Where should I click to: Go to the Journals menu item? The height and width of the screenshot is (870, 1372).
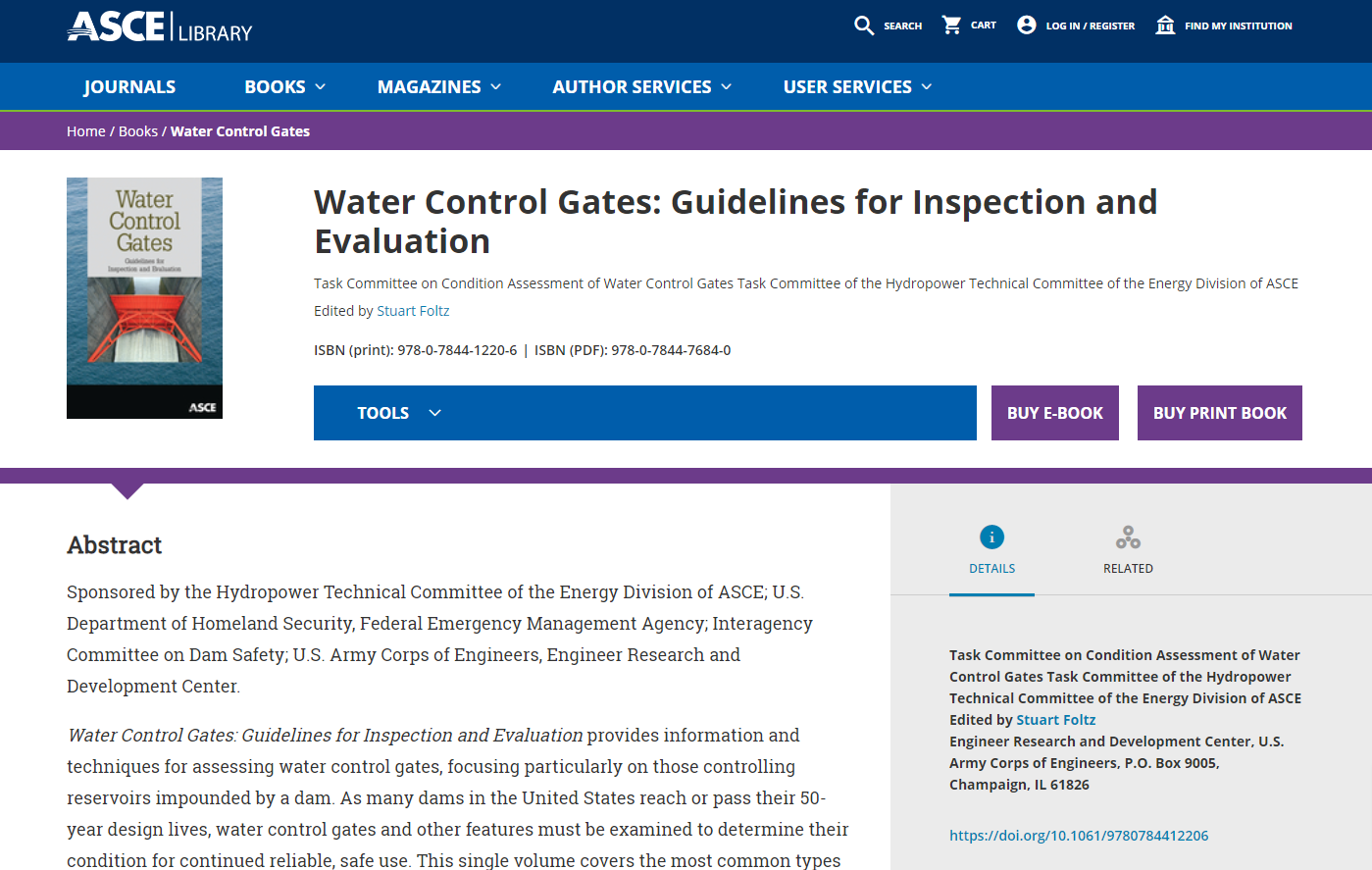(x=129, y=87)
